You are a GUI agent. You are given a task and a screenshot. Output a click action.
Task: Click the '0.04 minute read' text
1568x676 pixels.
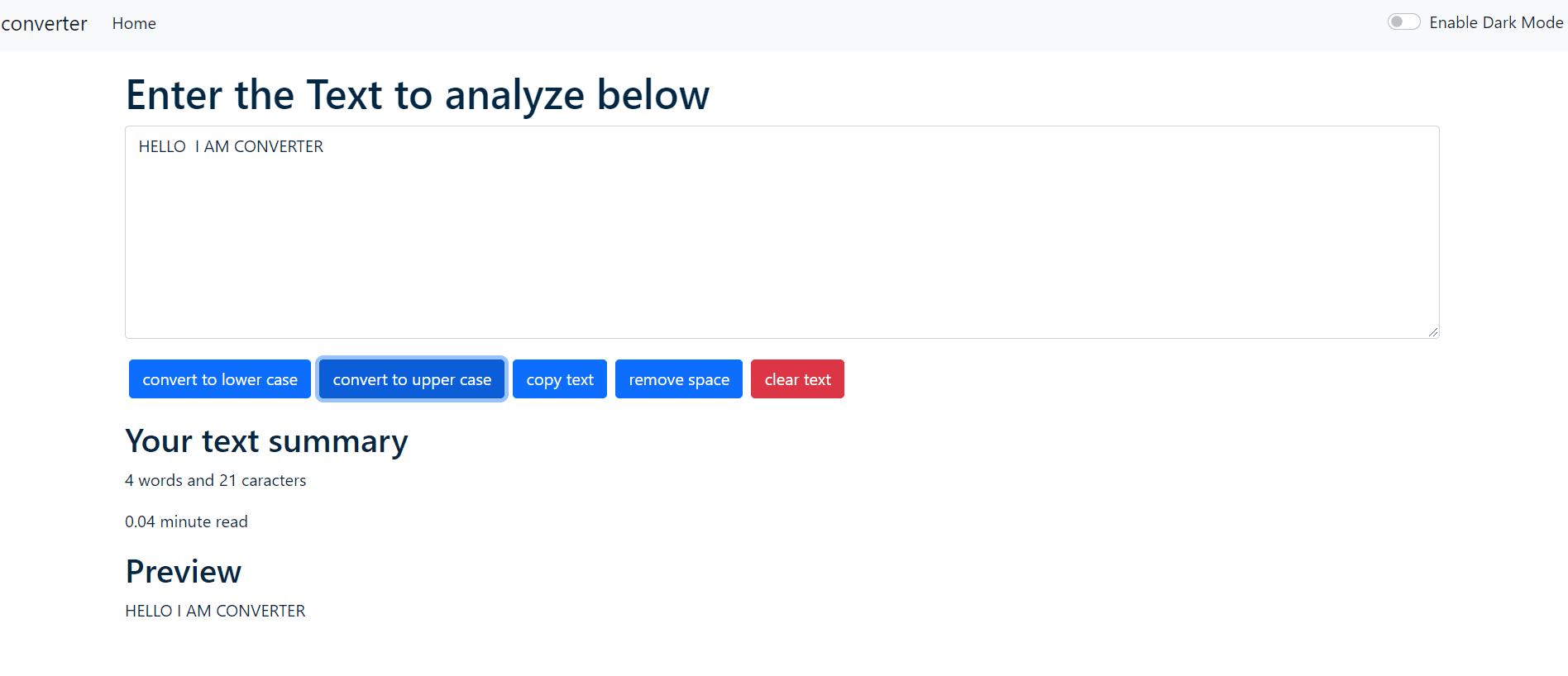point(186,521)
